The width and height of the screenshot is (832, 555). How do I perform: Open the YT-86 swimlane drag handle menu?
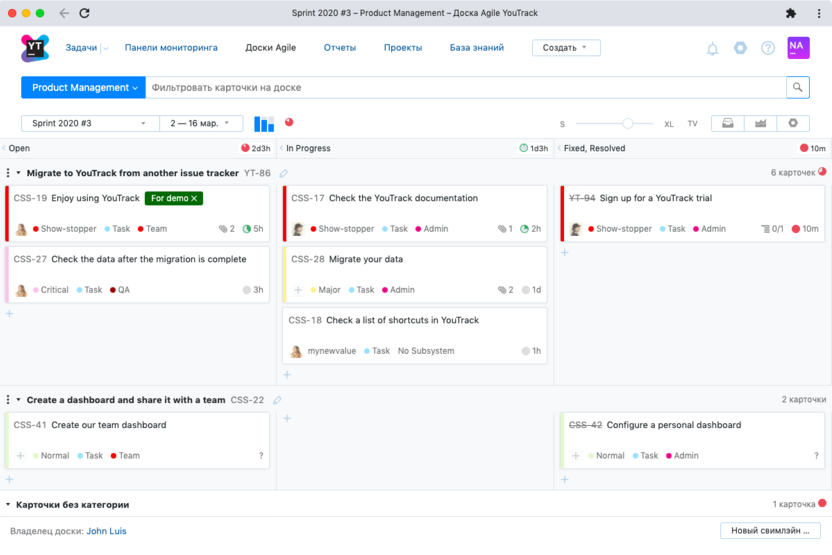(x=7, y=173)
